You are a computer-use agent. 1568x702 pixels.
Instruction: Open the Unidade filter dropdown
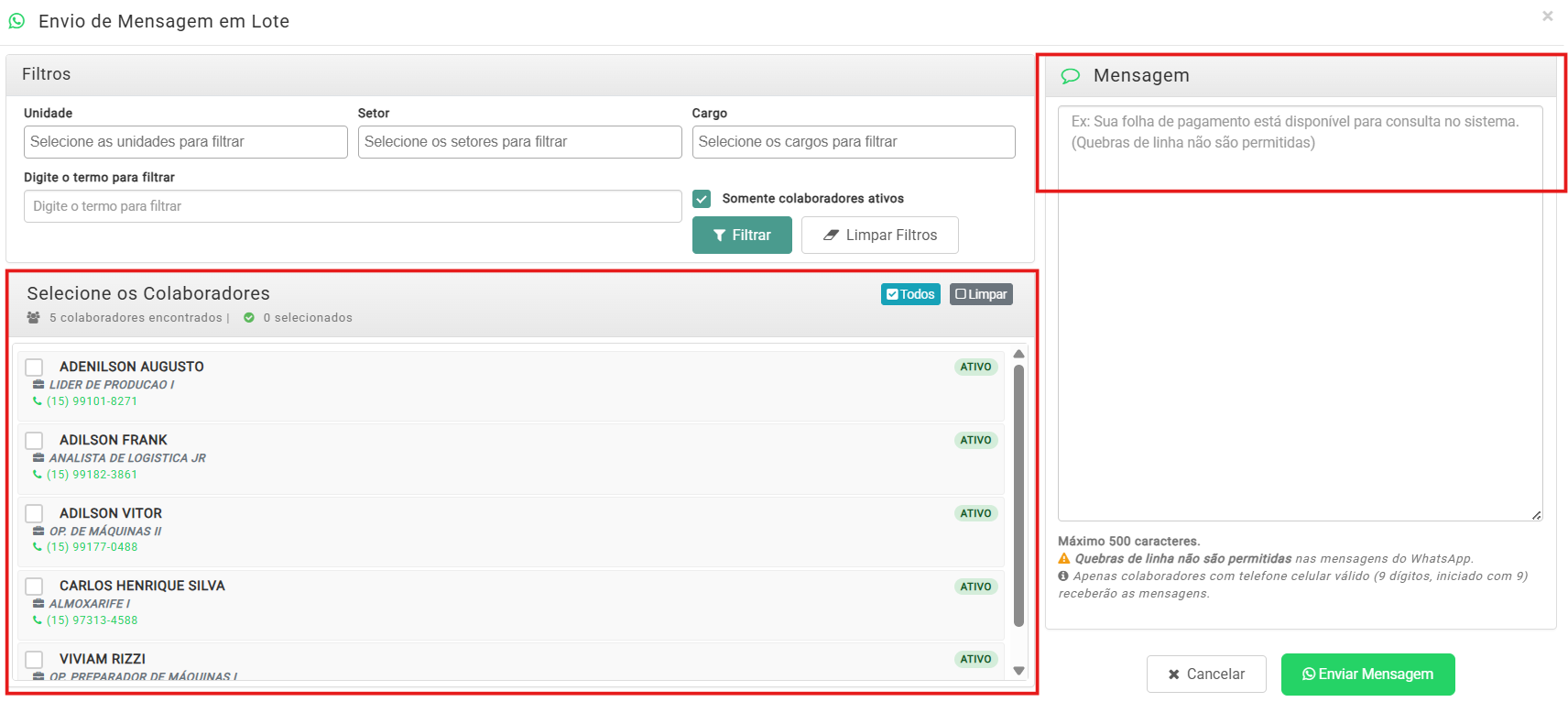click(185, 142)
